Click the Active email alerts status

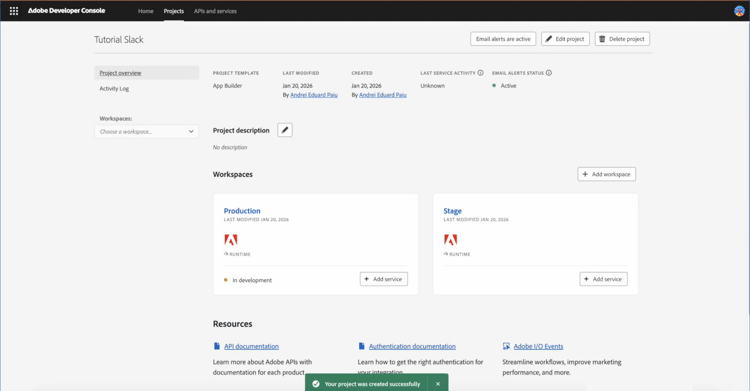(x=508, y=86)
